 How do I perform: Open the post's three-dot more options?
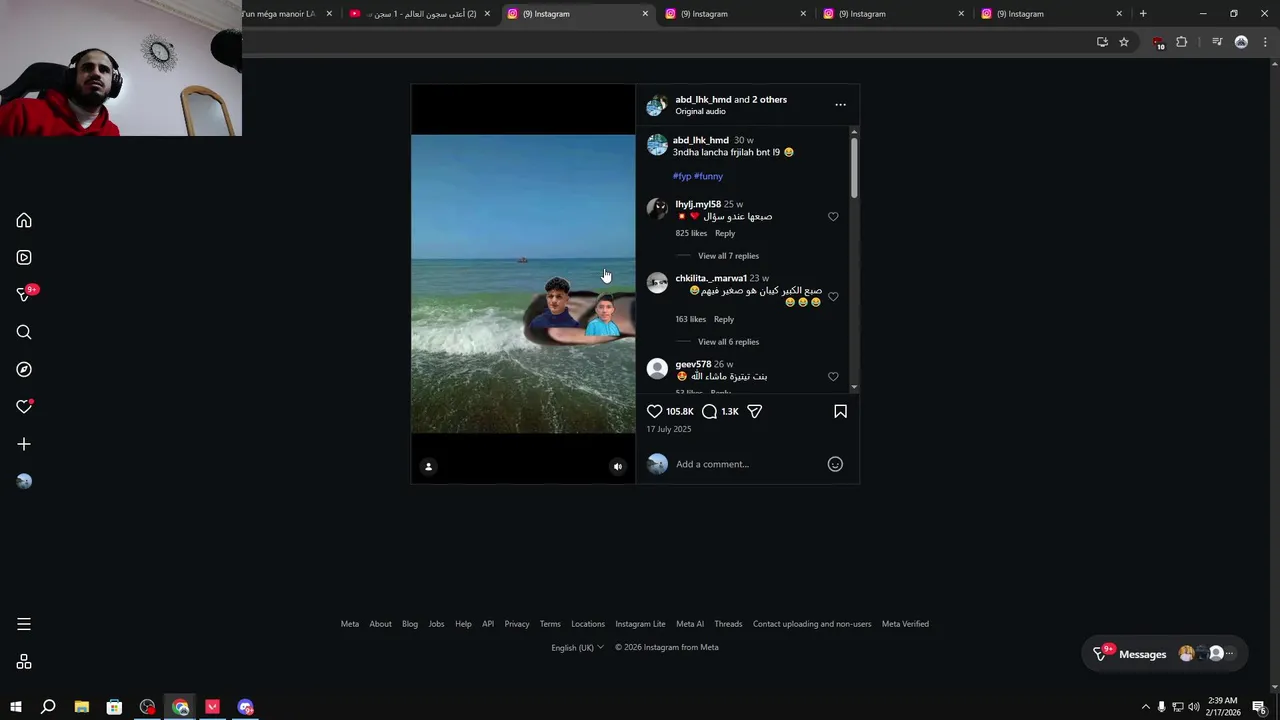pos(840,104)
